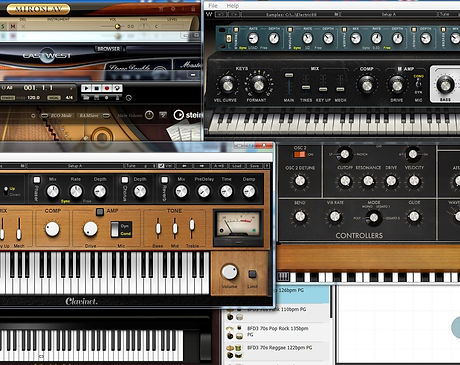Toggle the Reverb checkbox in Clavinet window
Viewport: 460px width, 365px height.
coord(164,180)
